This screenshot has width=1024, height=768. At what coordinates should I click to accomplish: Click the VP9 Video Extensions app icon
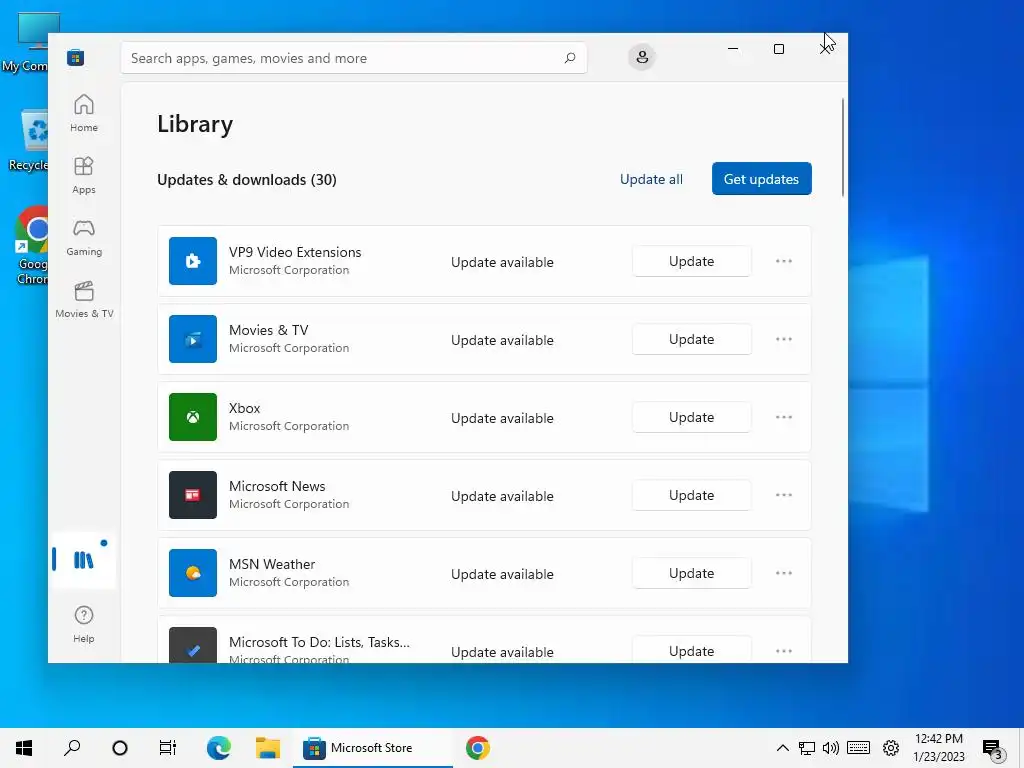pyautogui.click(x=193, y=261)
